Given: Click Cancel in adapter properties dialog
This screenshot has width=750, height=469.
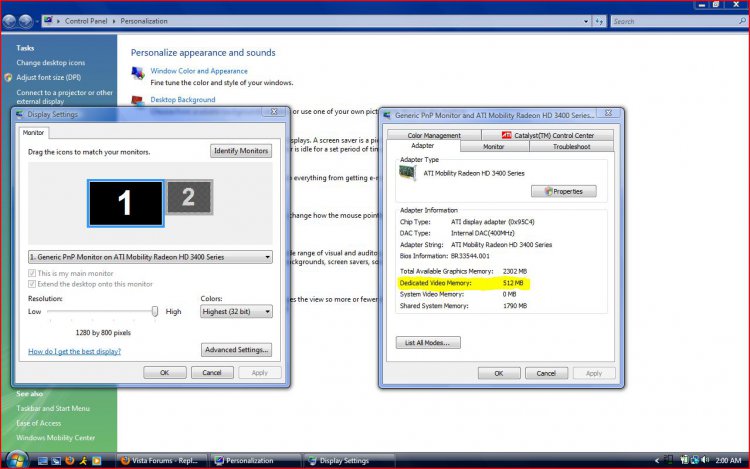Looking at the screenshot, I should 546,373.
